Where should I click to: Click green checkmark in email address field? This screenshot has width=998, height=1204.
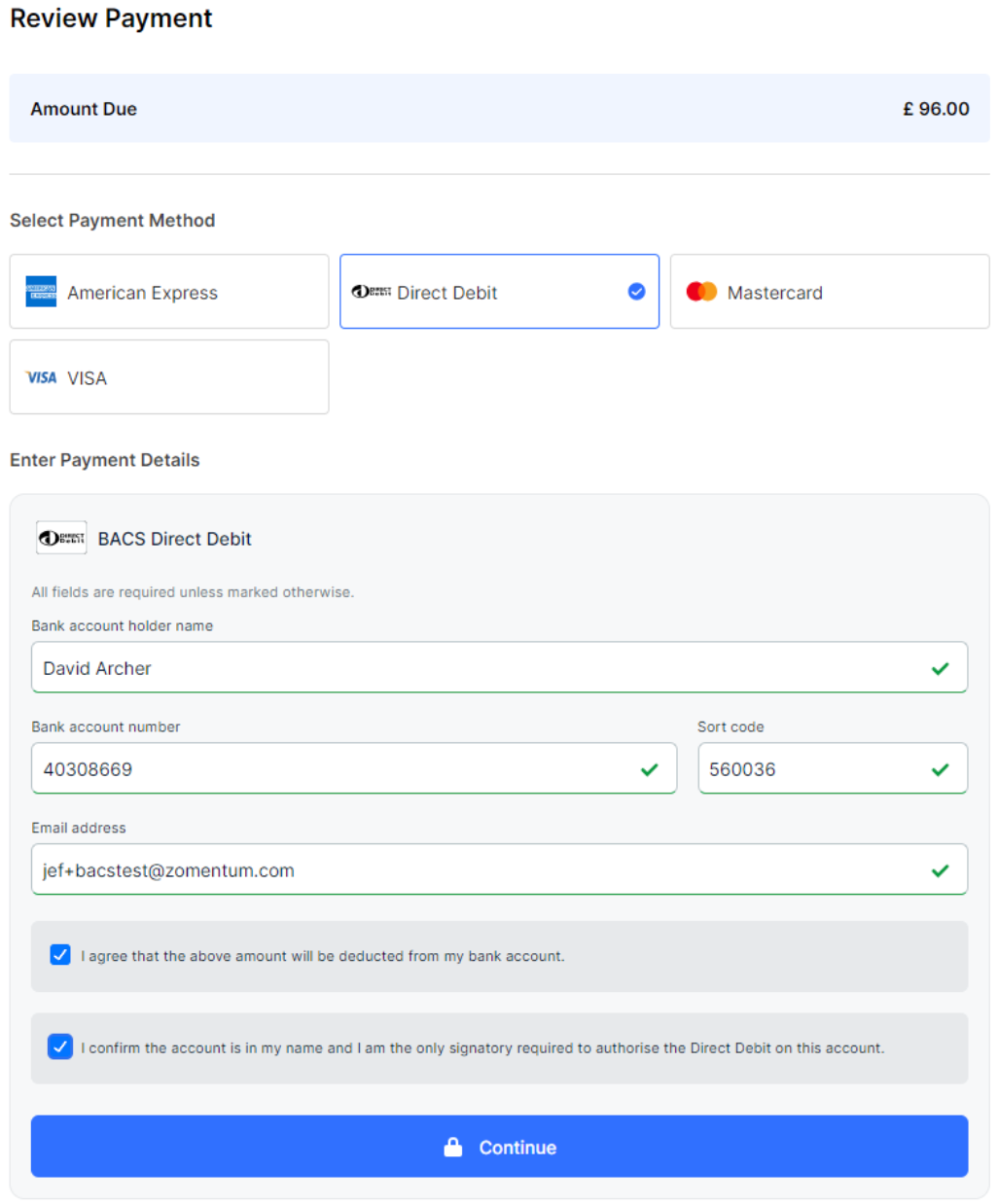[x=940, y=870]
